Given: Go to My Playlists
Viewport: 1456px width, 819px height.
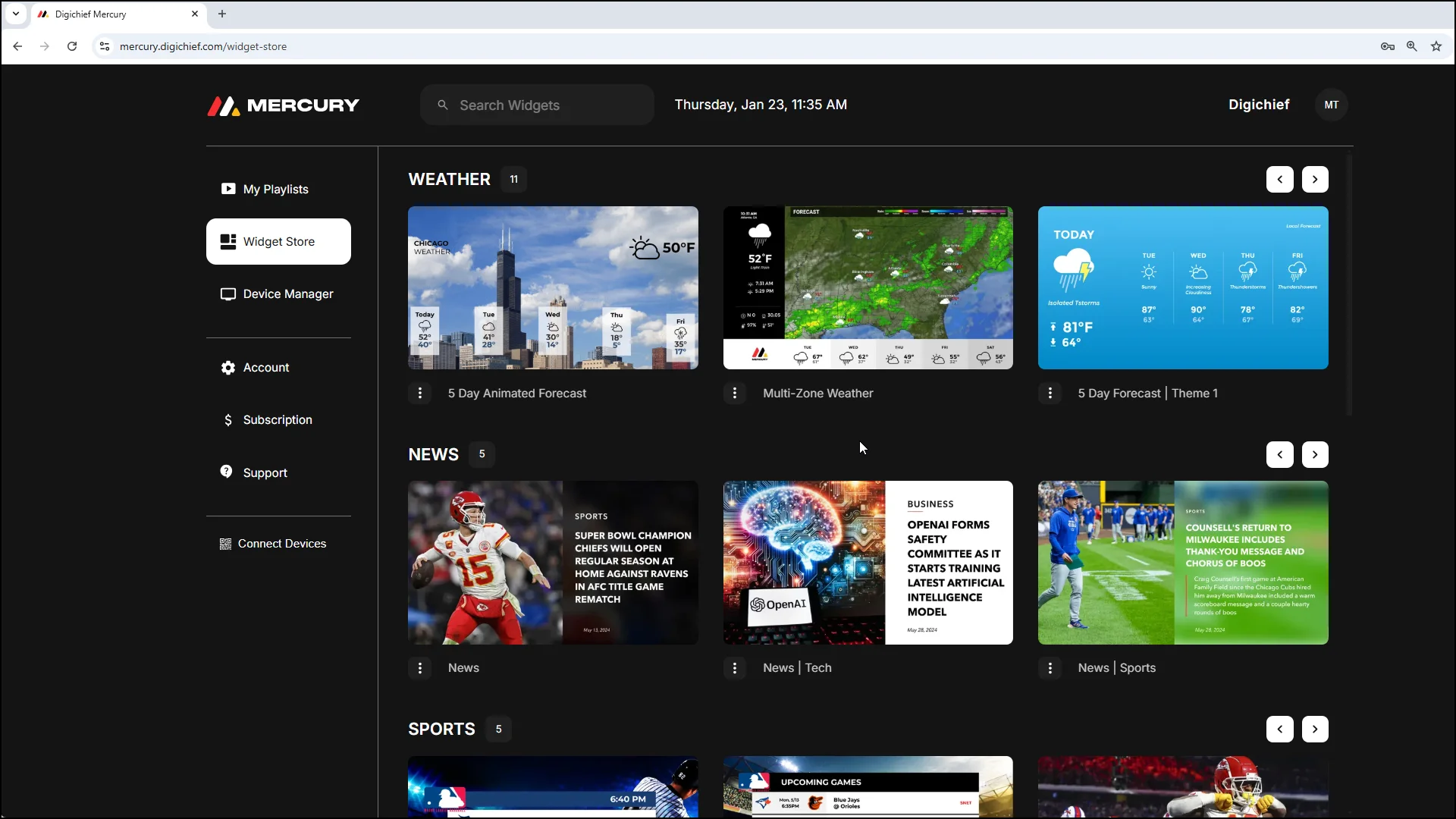Looking at the screenshot, I should click(x=275, y=189).
